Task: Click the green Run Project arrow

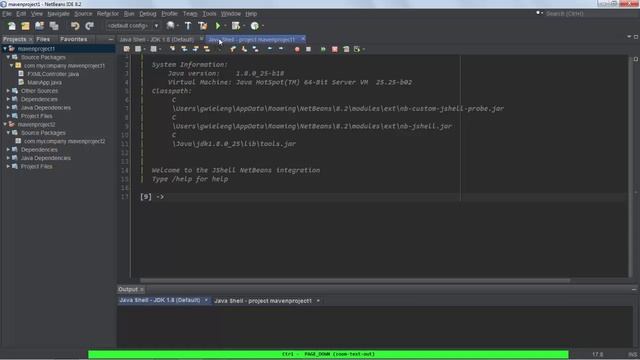Action: (218, 26)
